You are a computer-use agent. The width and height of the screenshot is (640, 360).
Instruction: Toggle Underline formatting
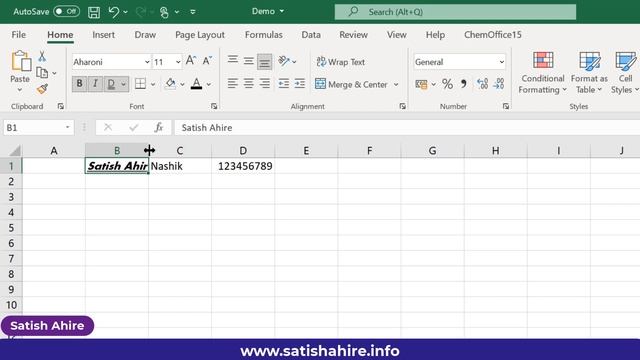111,84
